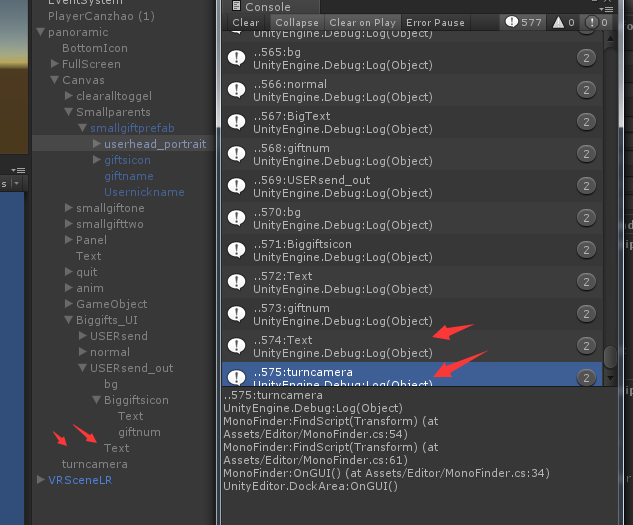Click the Console scrollbar down arrow
The width and height of the screenshot is (633, 525).
(610, 378)
